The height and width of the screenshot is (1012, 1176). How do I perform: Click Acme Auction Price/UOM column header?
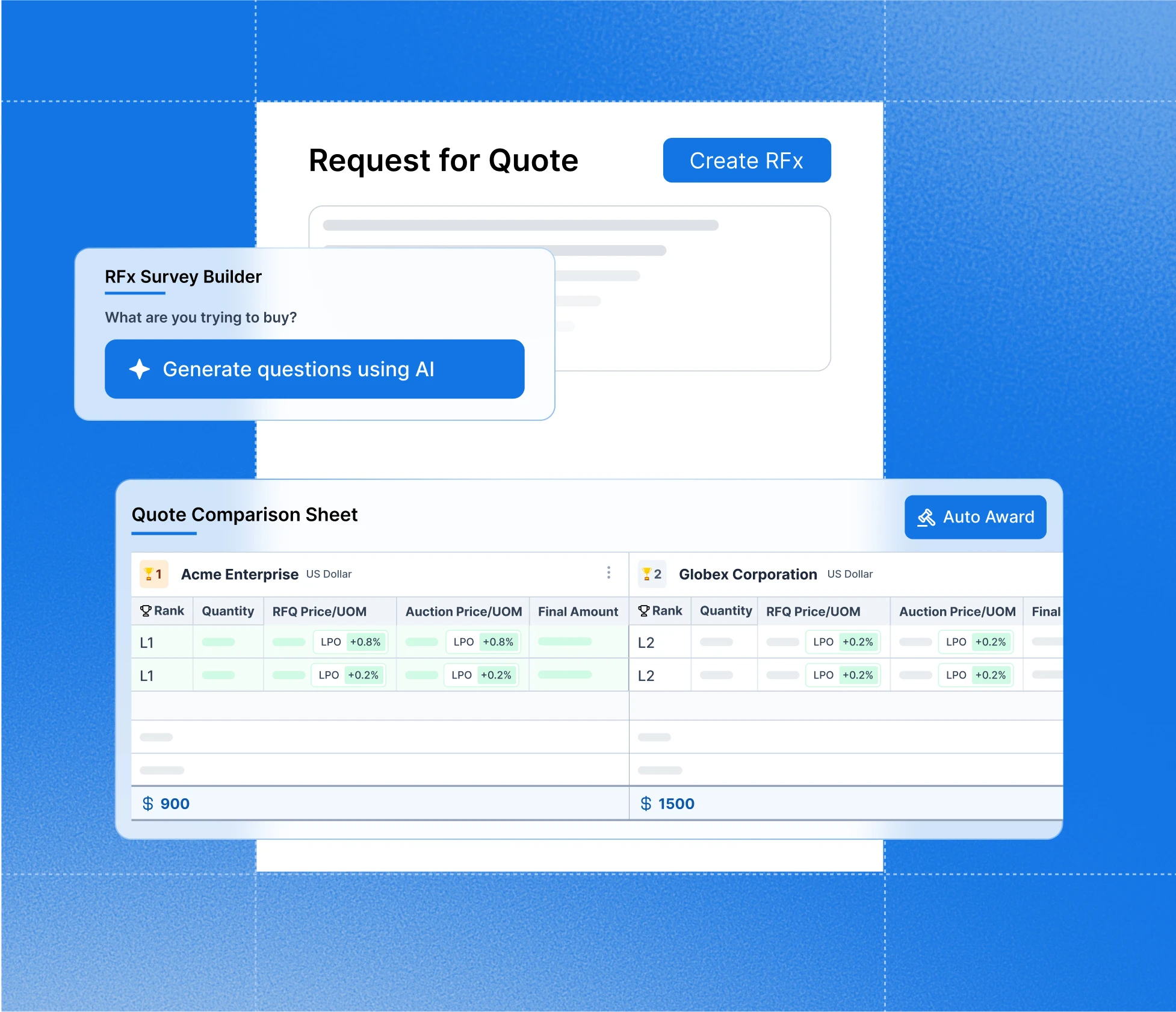point(463,612)
